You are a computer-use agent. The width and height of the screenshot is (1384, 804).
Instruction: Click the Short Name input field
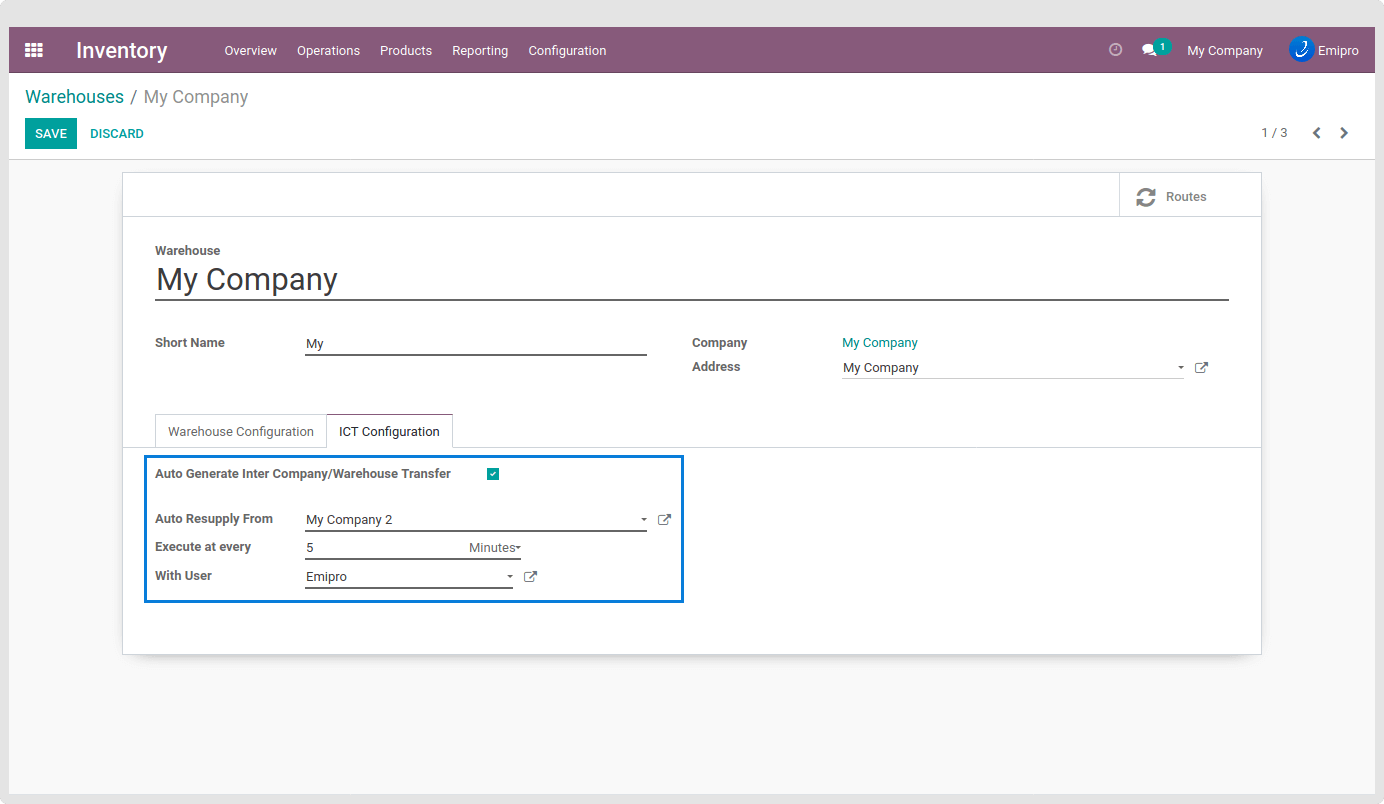click(475, 344)
